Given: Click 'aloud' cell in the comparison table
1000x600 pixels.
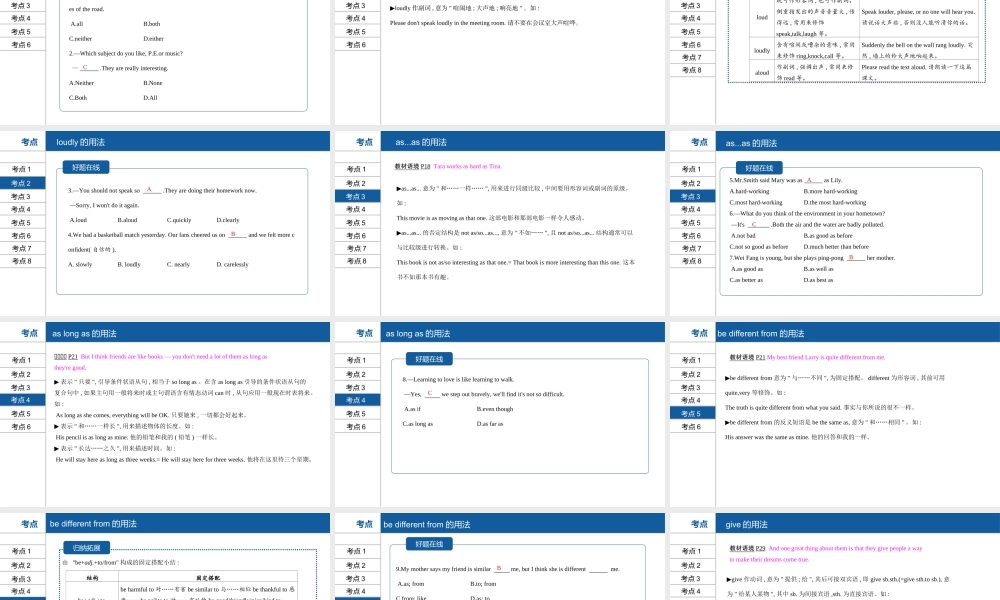Looking at the screenshot, I should (761, 73).
